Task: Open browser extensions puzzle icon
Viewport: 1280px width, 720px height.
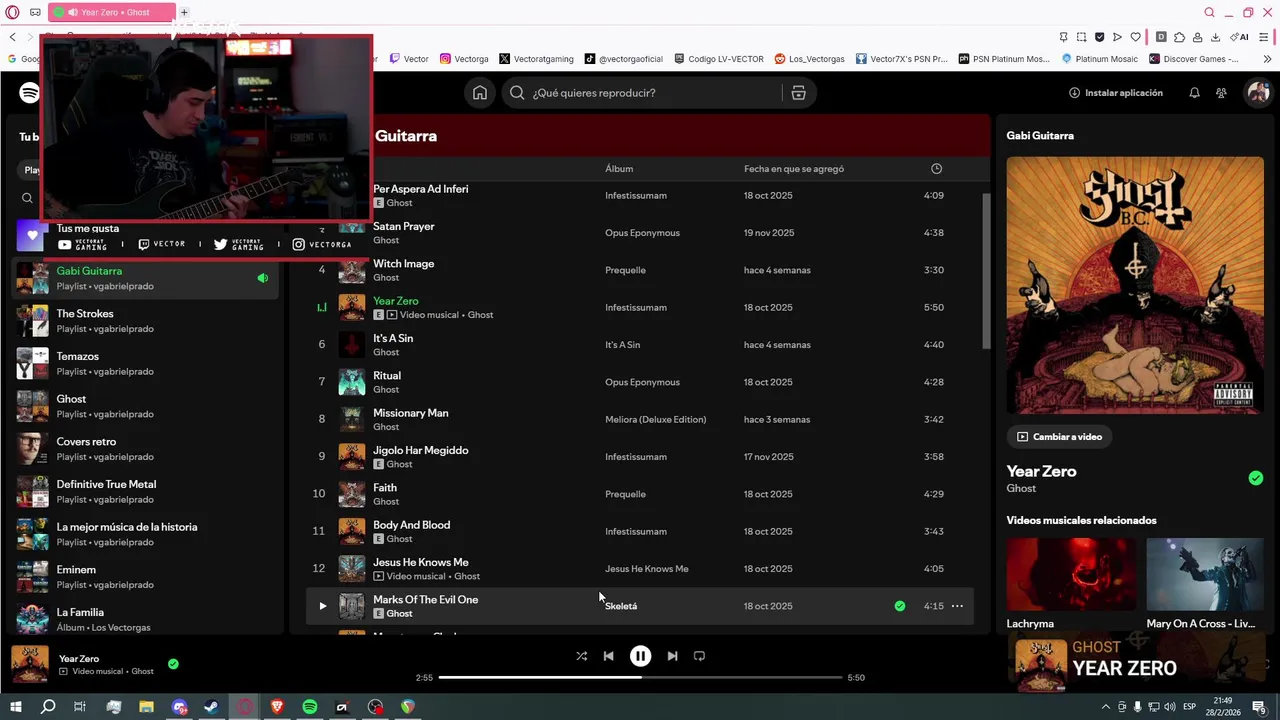Action: pyautogui.click(x=1179, y=37)
